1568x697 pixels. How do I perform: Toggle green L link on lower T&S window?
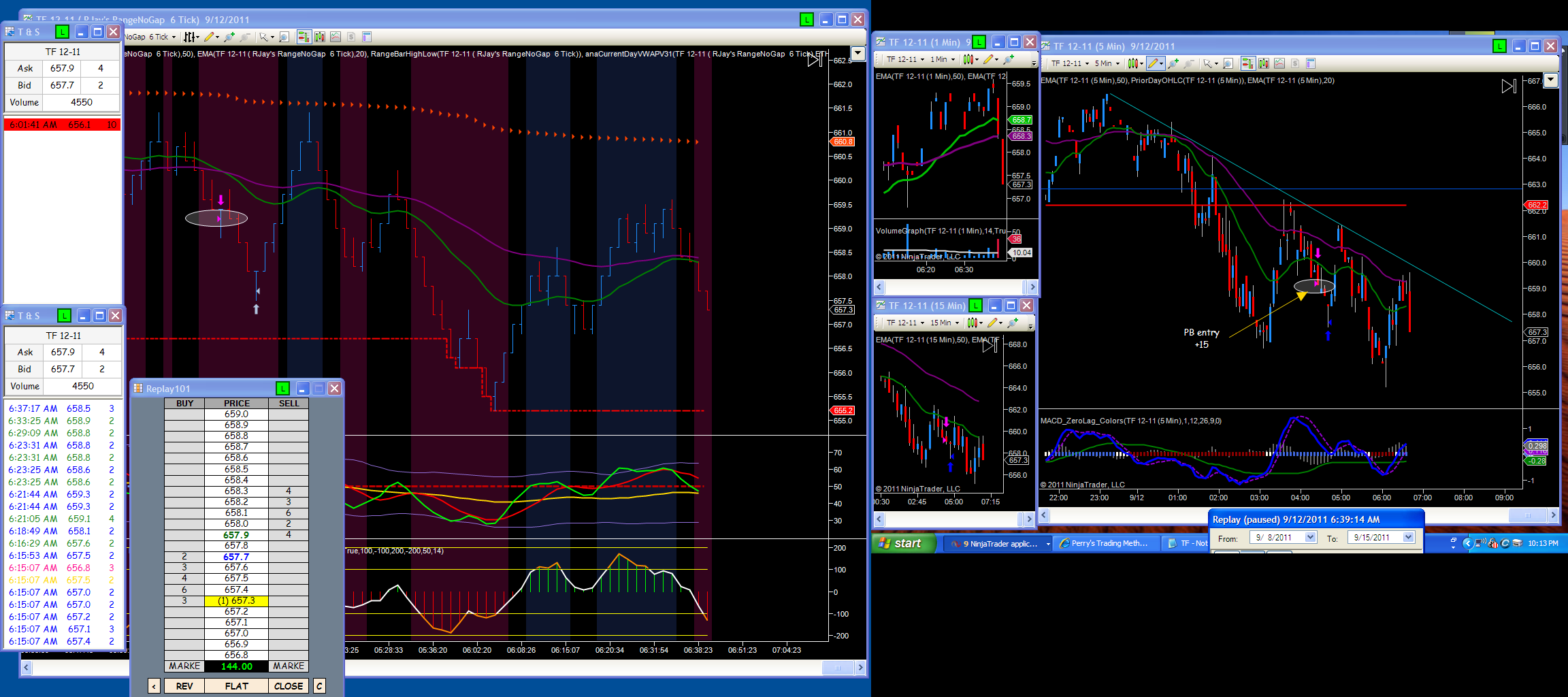click(x=64, y=315)
